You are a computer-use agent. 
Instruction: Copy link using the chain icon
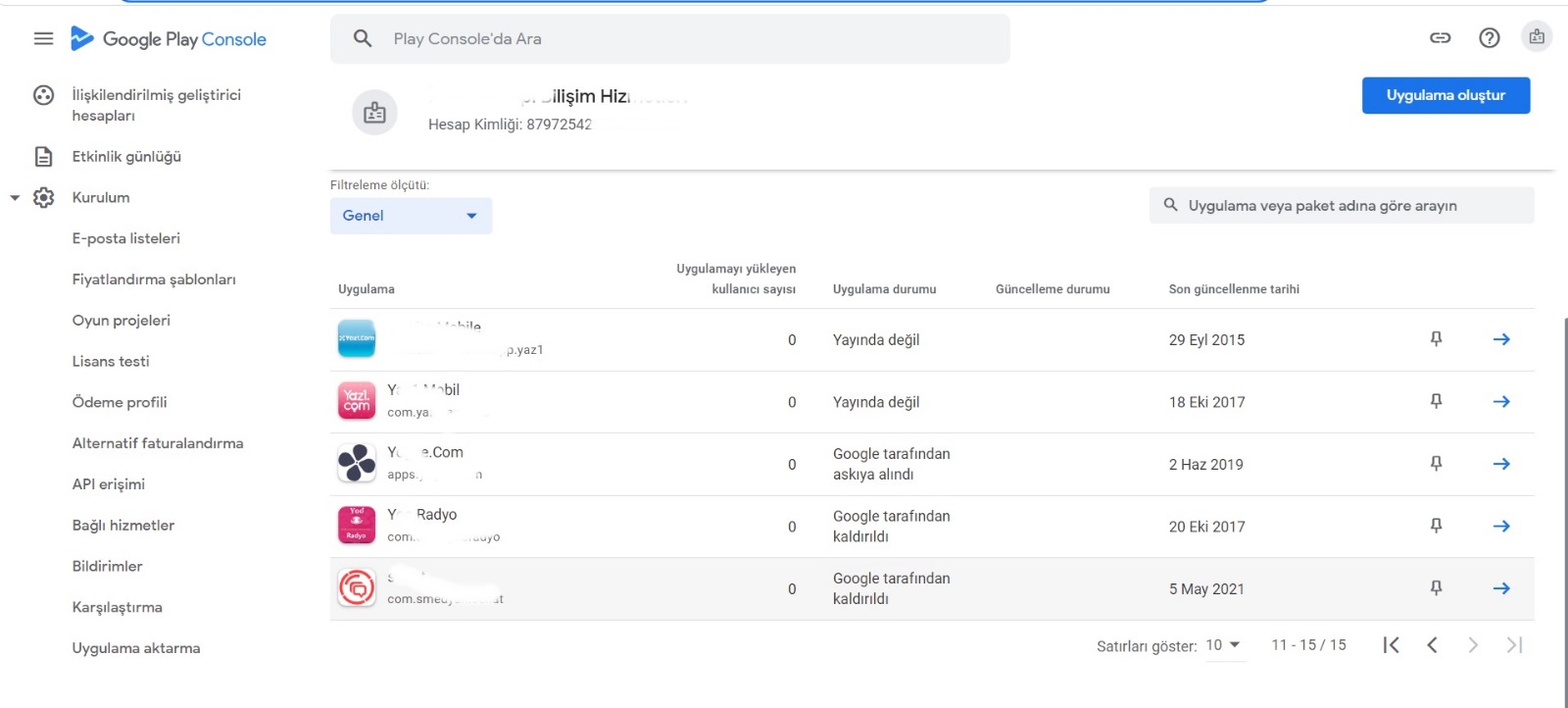click(x=1440, y=38)
